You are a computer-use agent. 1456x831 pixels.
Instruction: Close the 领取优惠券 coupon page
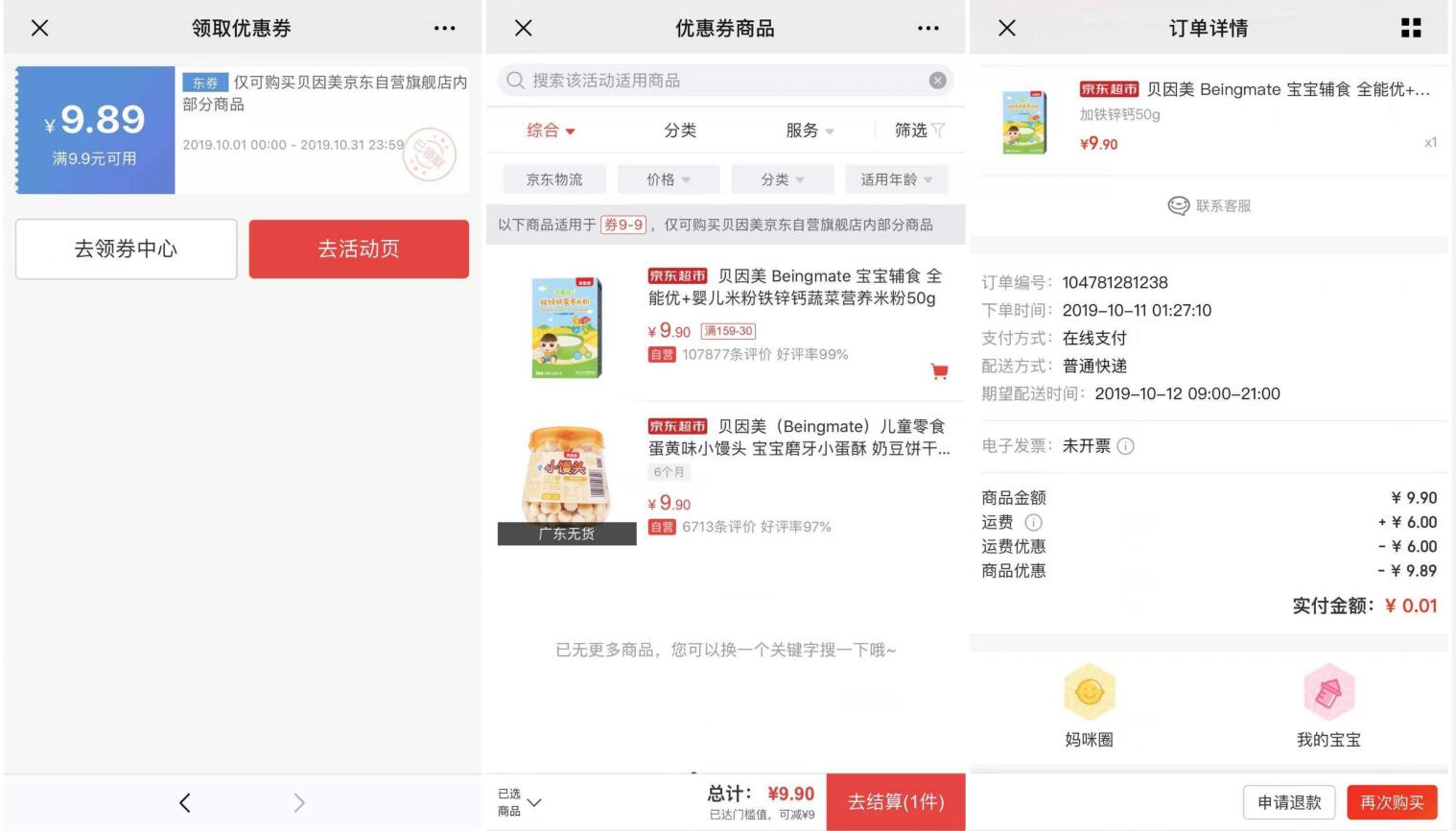click(39, 28)
